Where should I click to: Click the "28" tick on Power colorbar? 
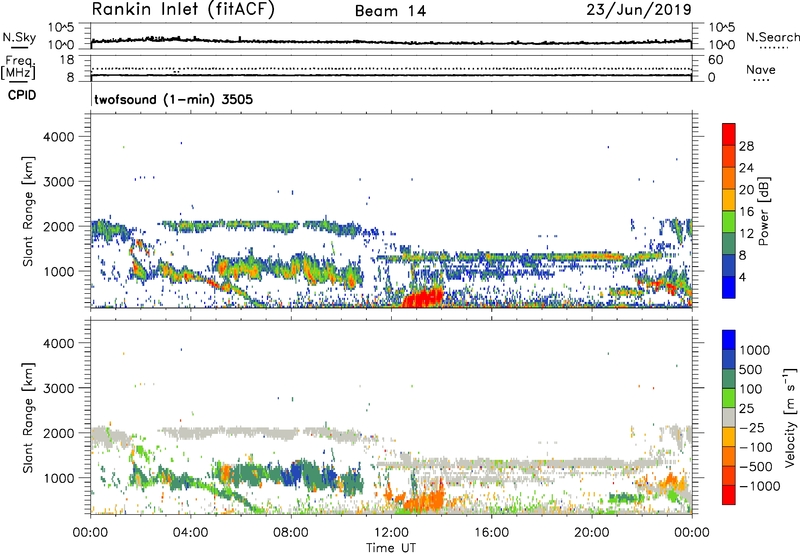coord(746,146)
